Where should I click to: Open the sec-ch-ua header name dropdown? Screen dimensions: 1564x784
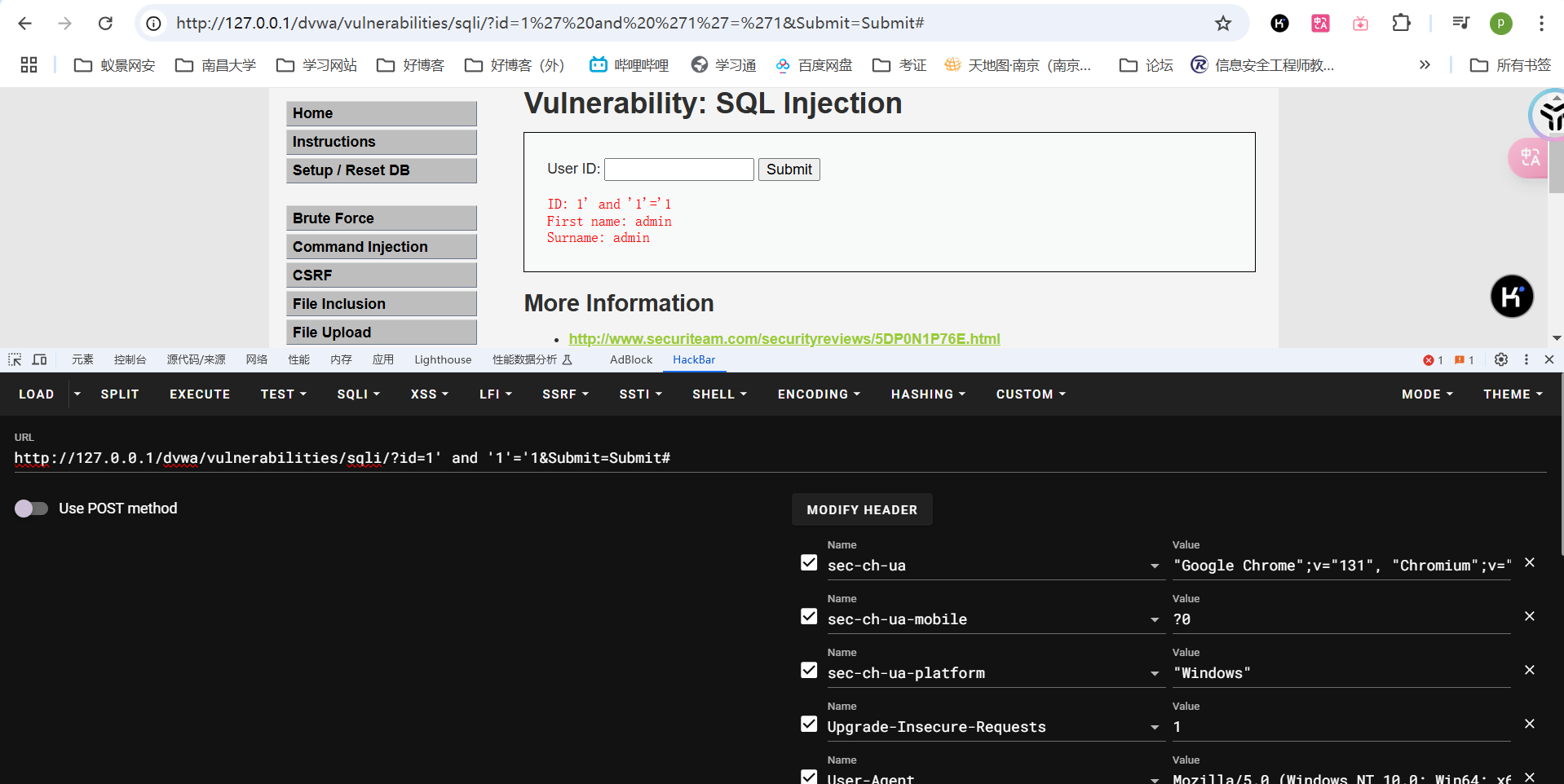tap(1155, 566)
